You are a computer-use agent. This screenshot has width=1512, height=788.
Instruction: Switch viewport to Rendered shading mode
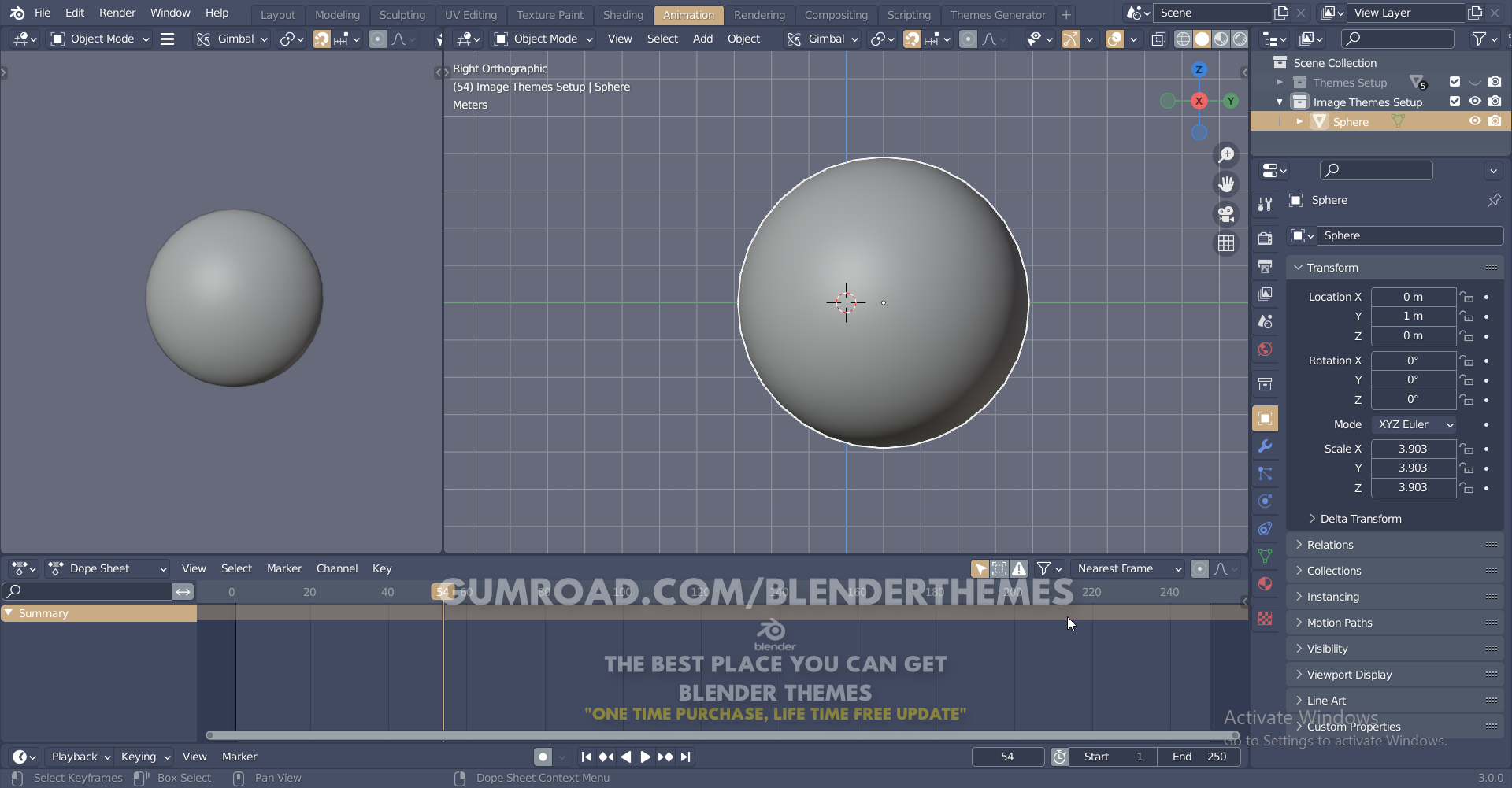[1240, 39]
